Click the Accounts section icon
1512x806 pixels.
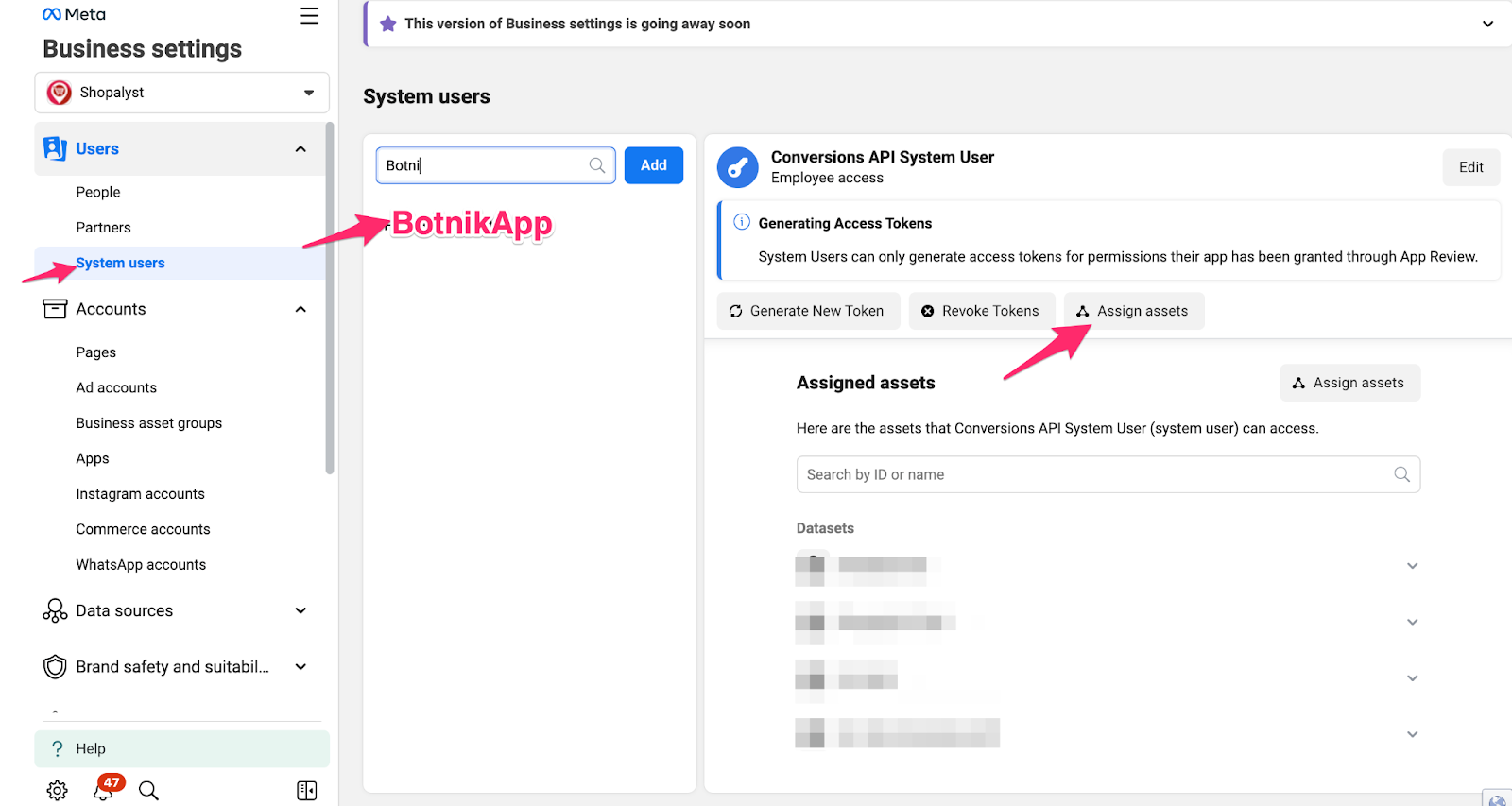(55, 309)
